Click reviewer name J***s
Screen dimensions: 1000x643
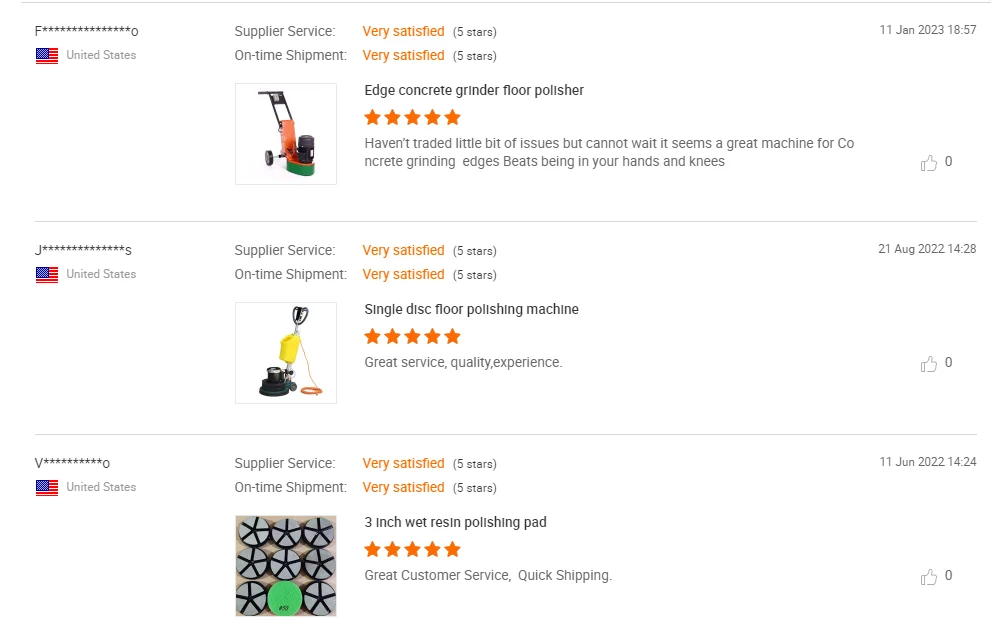[83, 250]
